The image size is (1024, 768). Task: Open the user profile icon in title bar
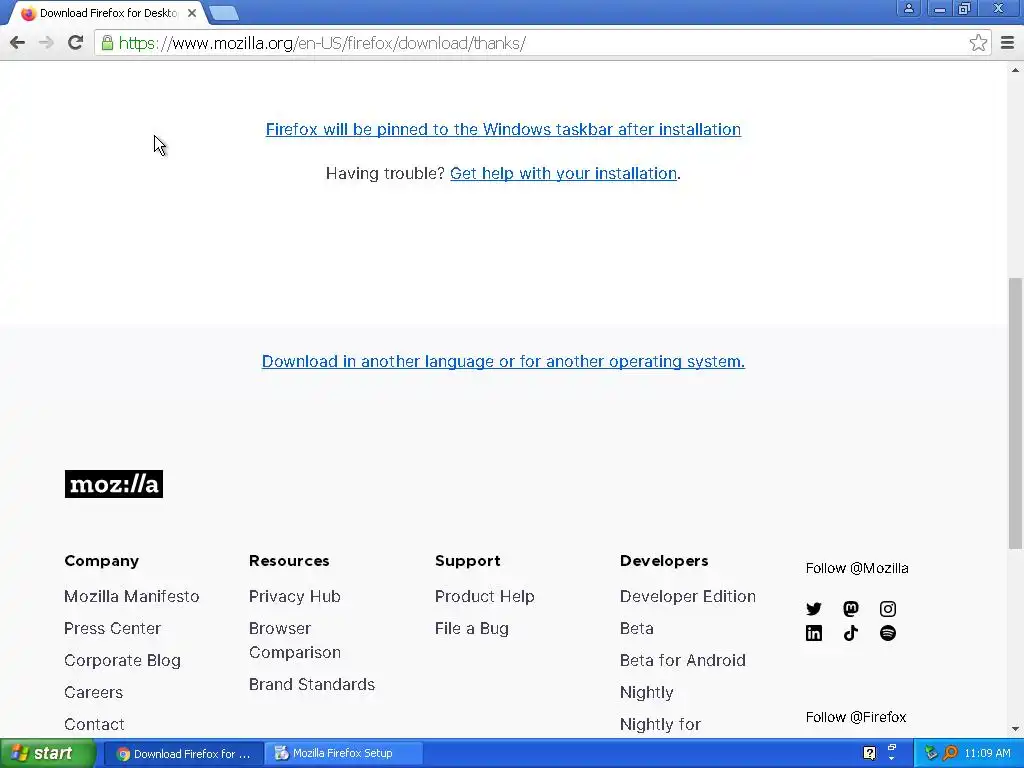[x=908, y=8]
